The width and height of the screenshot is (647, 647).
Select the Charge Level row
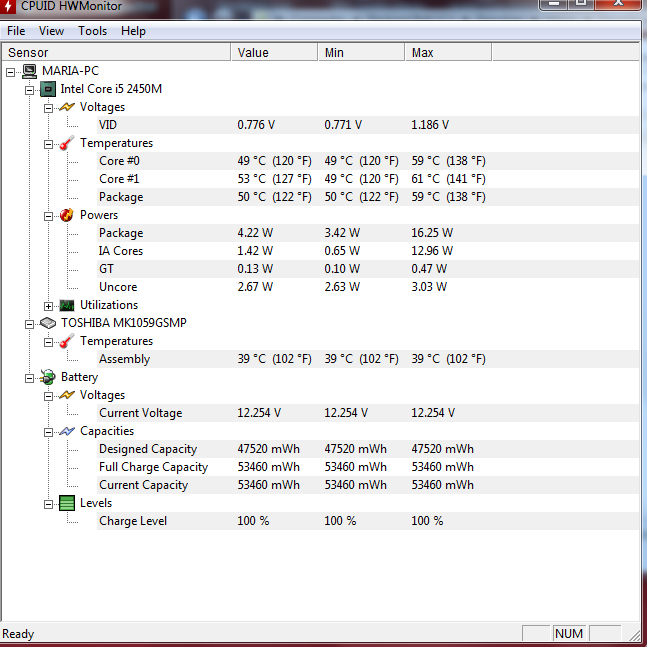point(368,521)
